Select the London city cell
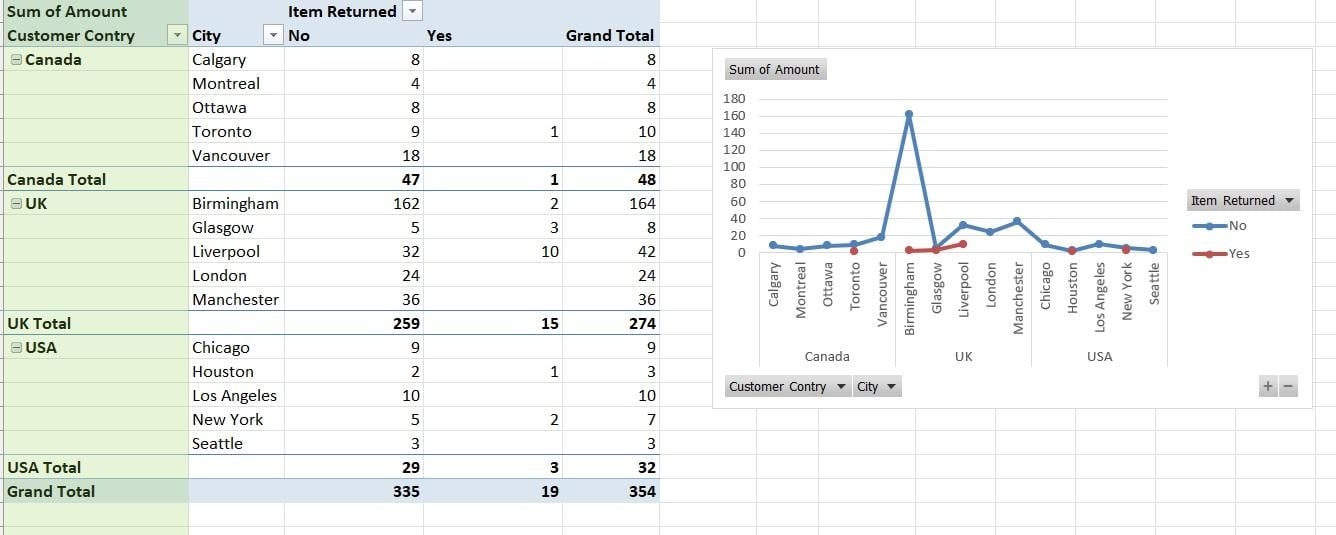The image size is (1336, 535). [x=236, y=276]
